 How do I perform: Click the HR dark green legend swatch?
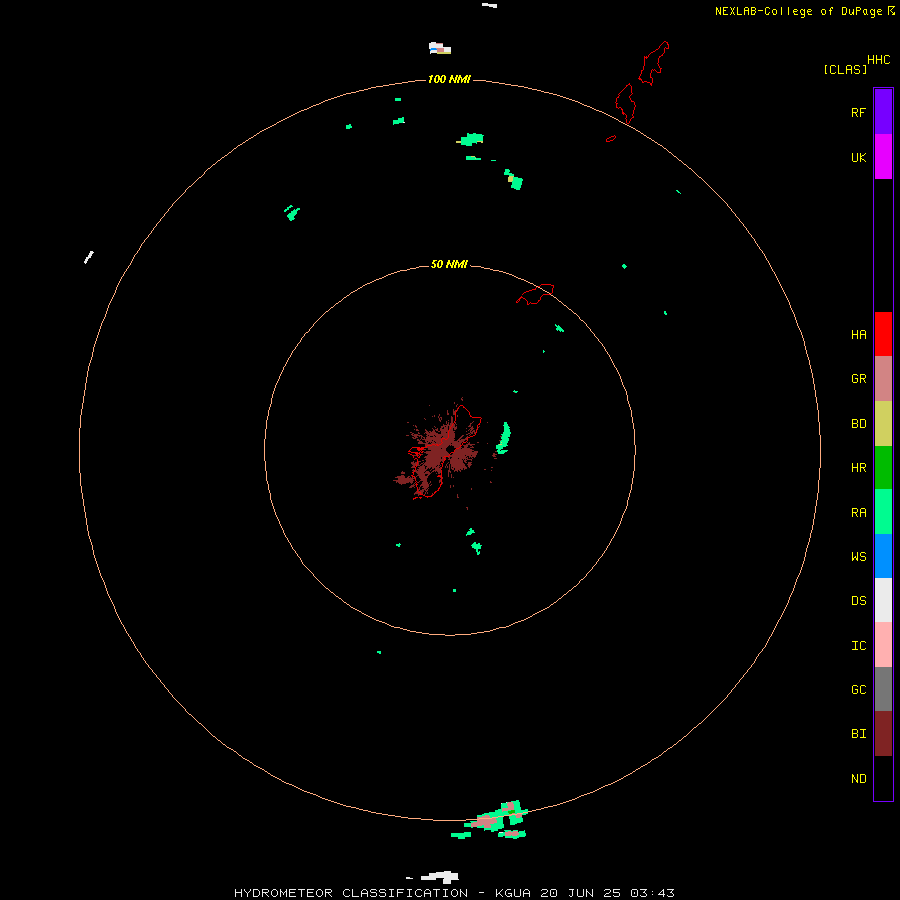click(883, 468)
